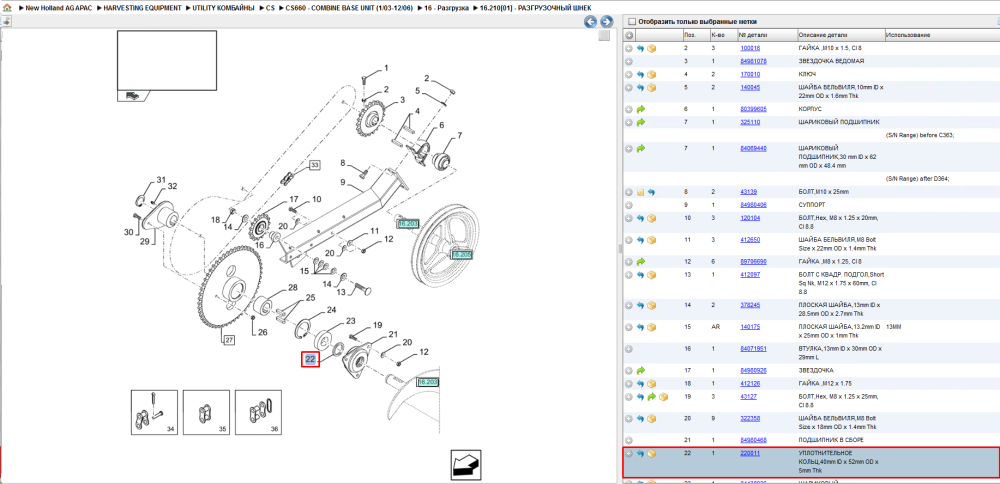The image size is (1000, 484).
Task: Click the next diagram arrow button
Action: pos(607,22)
